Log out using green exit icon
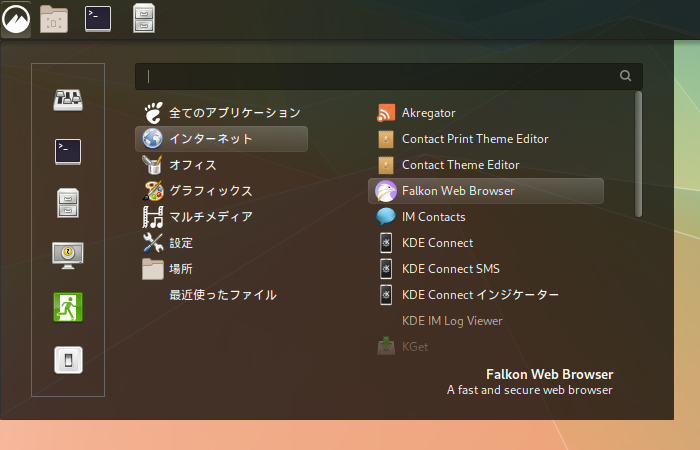 pyautogui.click(x=68, y=307)
